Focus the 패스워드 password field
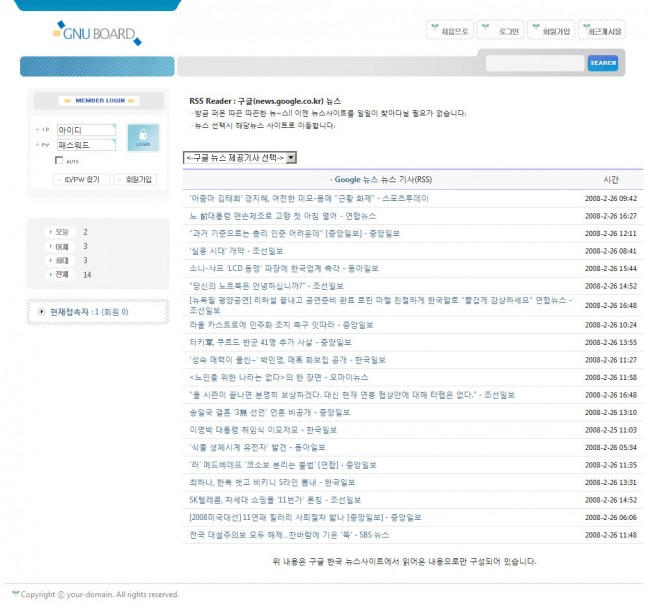This screenshot has height=603, width=650. tap(86, 145)
